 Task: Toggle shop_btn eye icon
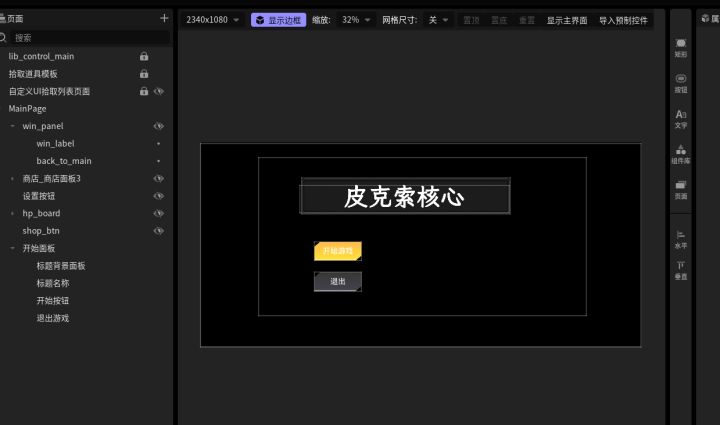(158, 230)
